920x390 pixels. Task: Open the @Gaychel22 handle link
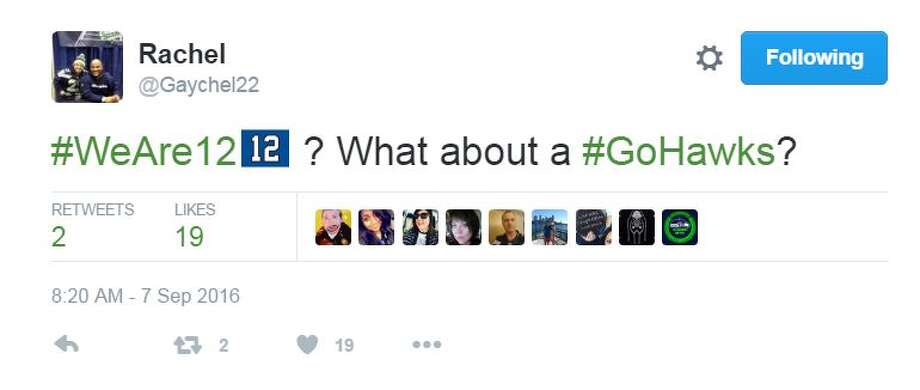coord(199,86)
